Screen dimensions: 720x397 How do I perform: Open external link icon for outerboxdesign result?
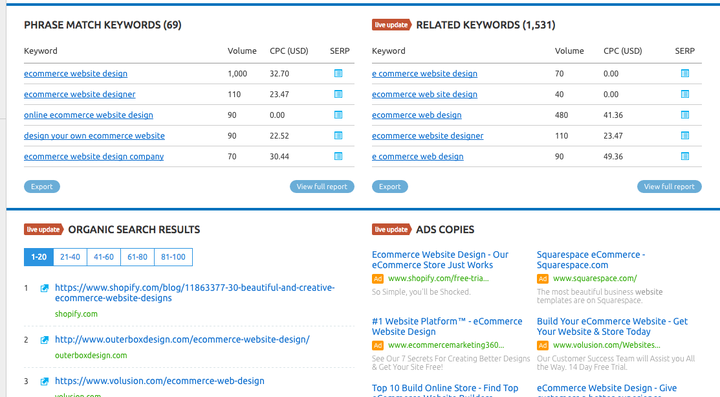tap(44, 340)
